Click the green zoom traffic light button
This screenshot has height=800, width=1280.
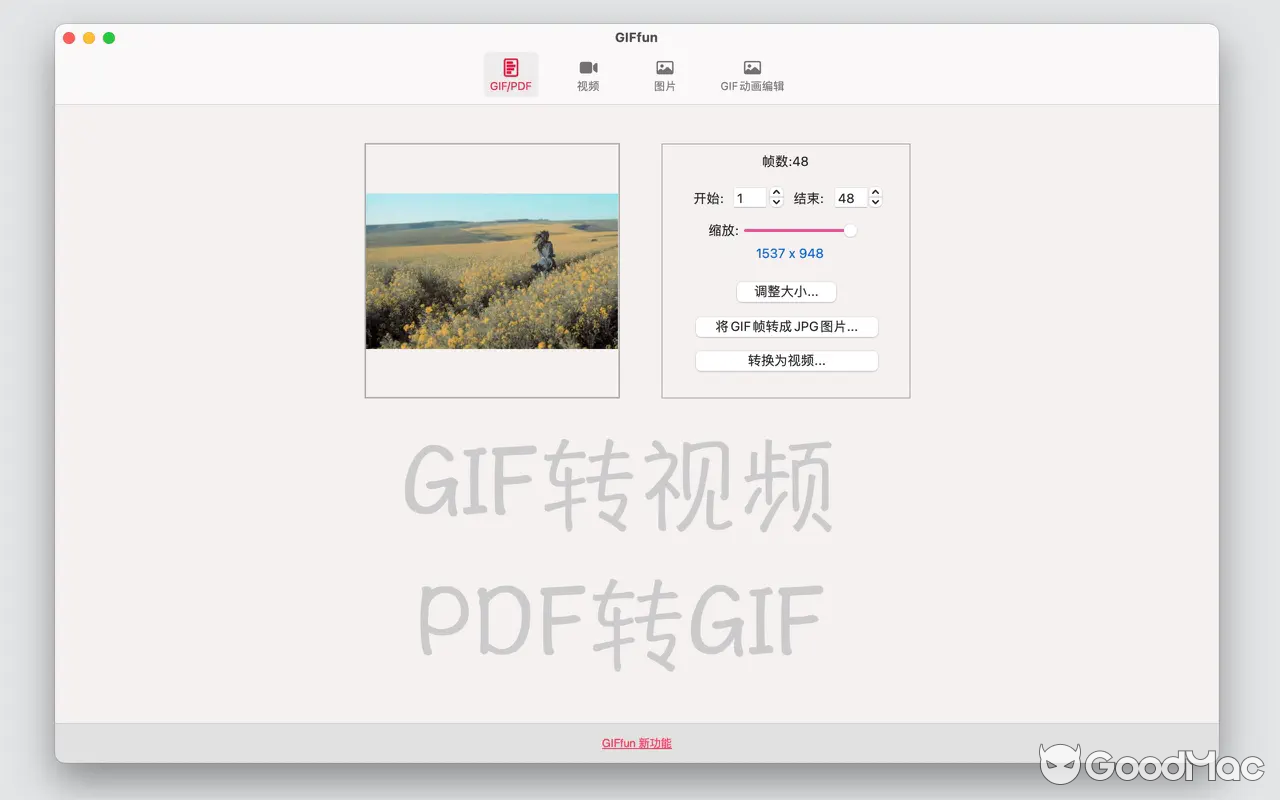click(x=109, y=37)
